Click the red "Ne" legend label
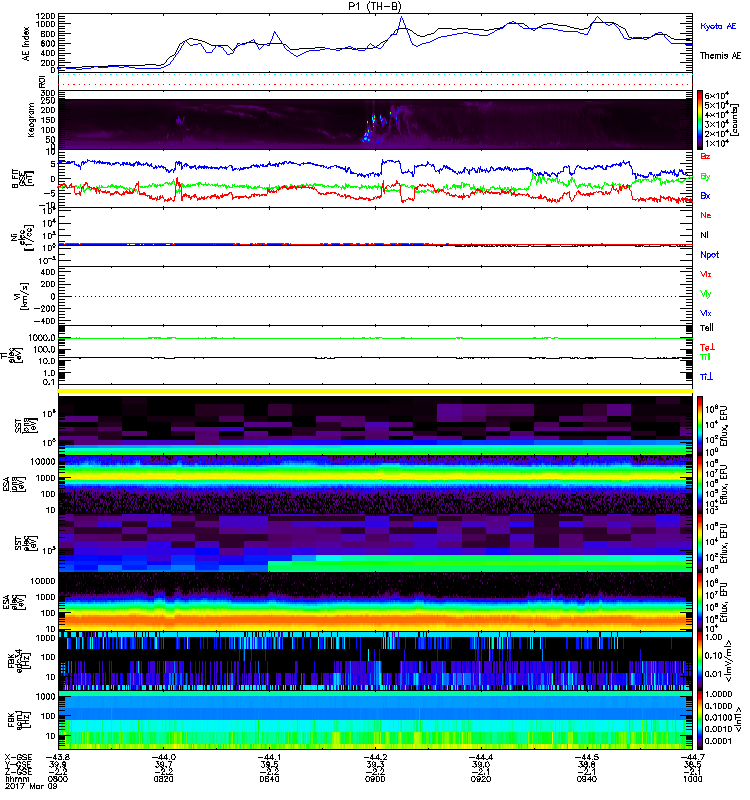The height and width of the screenshot is (800, 750). coord(706,215)
